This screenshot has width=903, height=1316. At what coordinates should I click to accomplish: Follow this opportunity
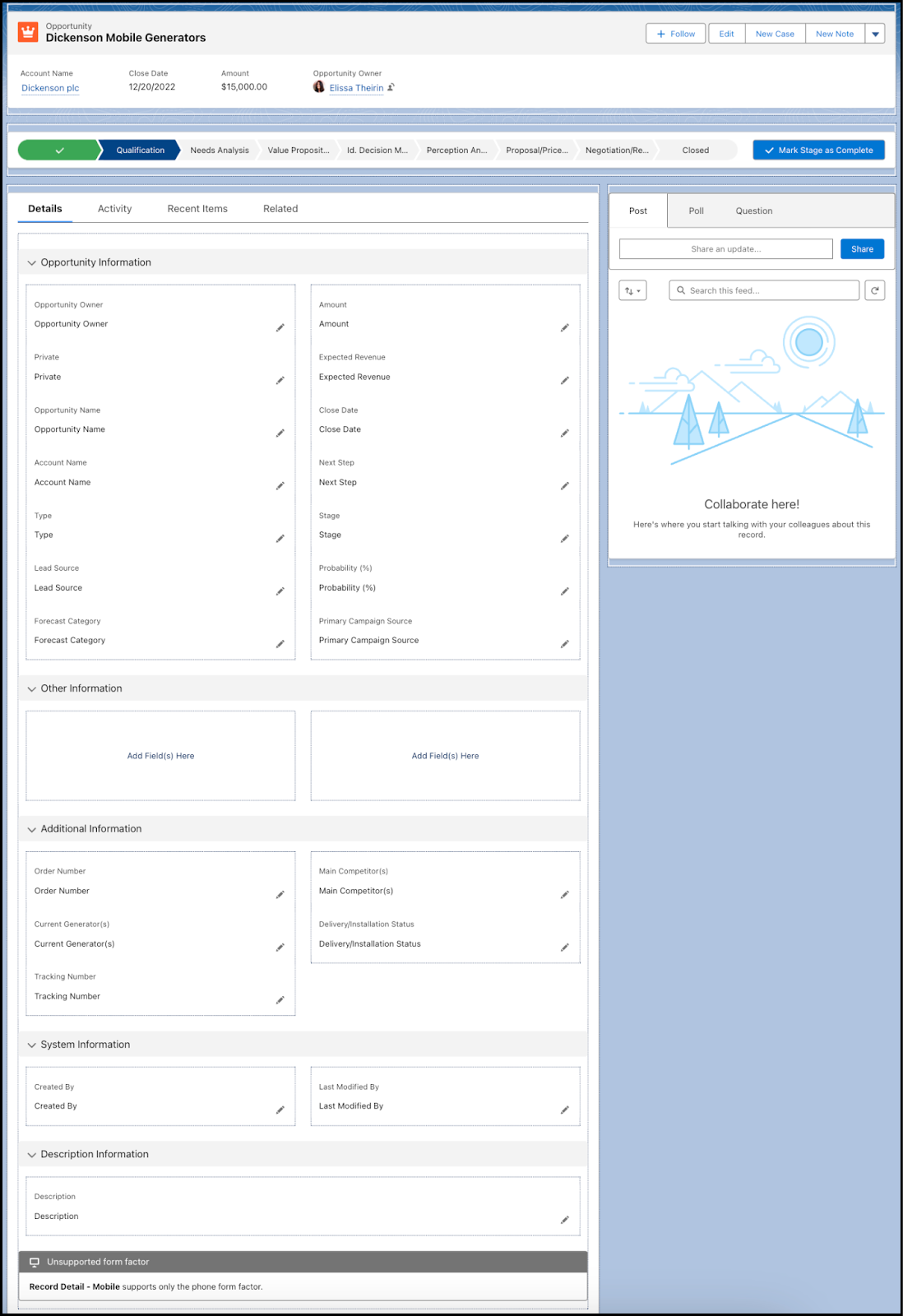click(x=676, y=34)
